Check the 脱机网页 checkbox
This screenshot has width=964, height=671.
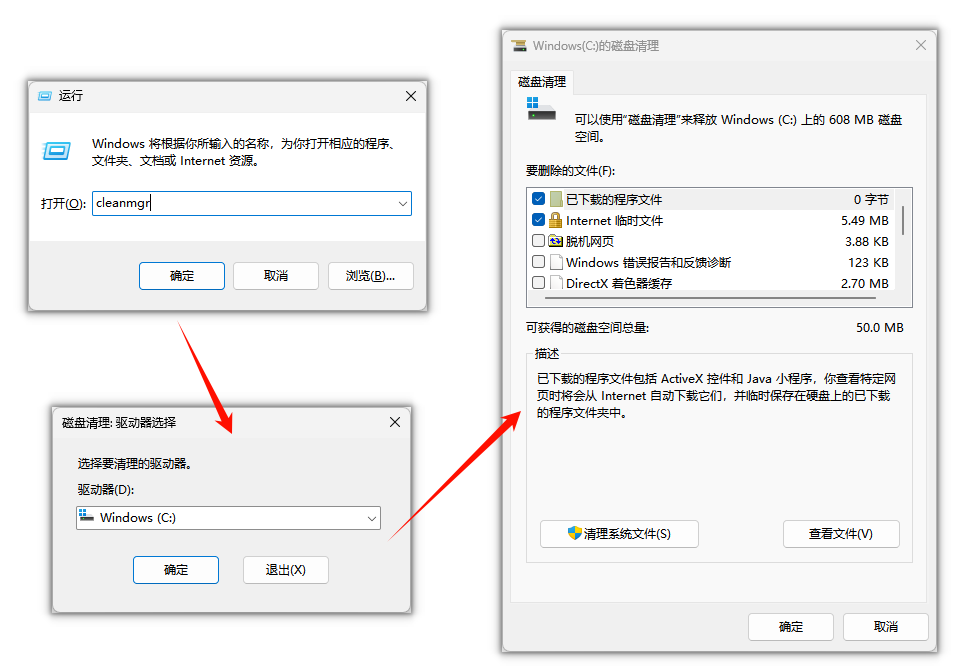(538, 240)
